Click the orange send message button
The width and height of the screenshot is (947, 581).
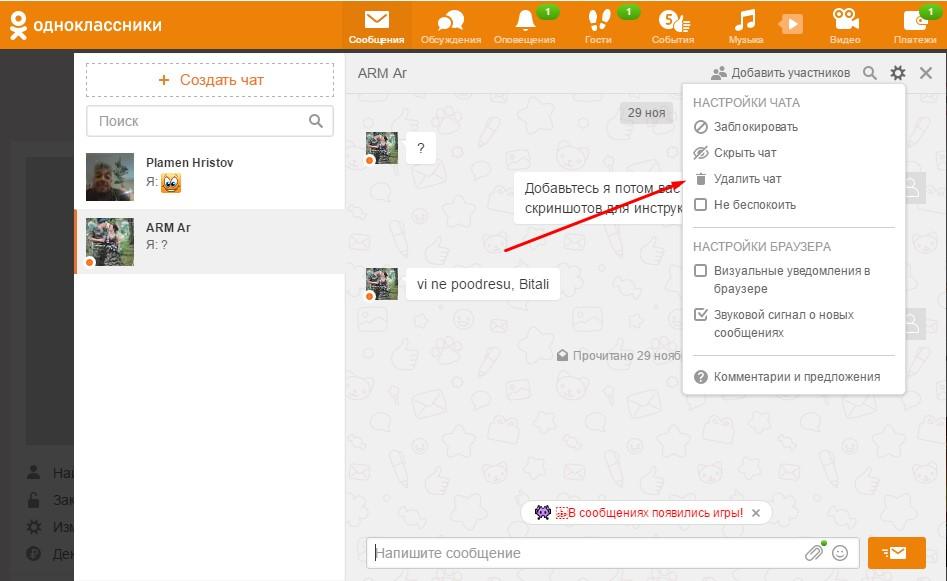pyautogui.click(x=896, y=553)
